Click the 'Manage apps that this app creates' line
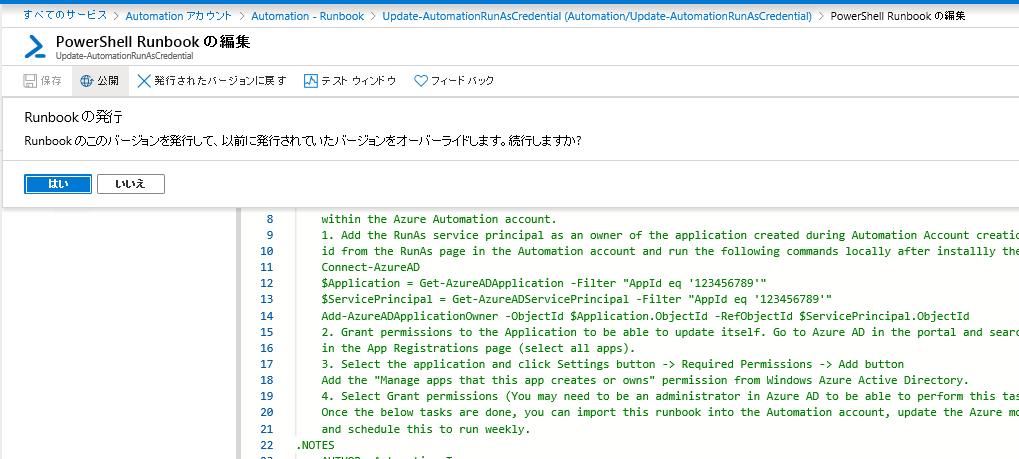 click(x=645, y=380)
